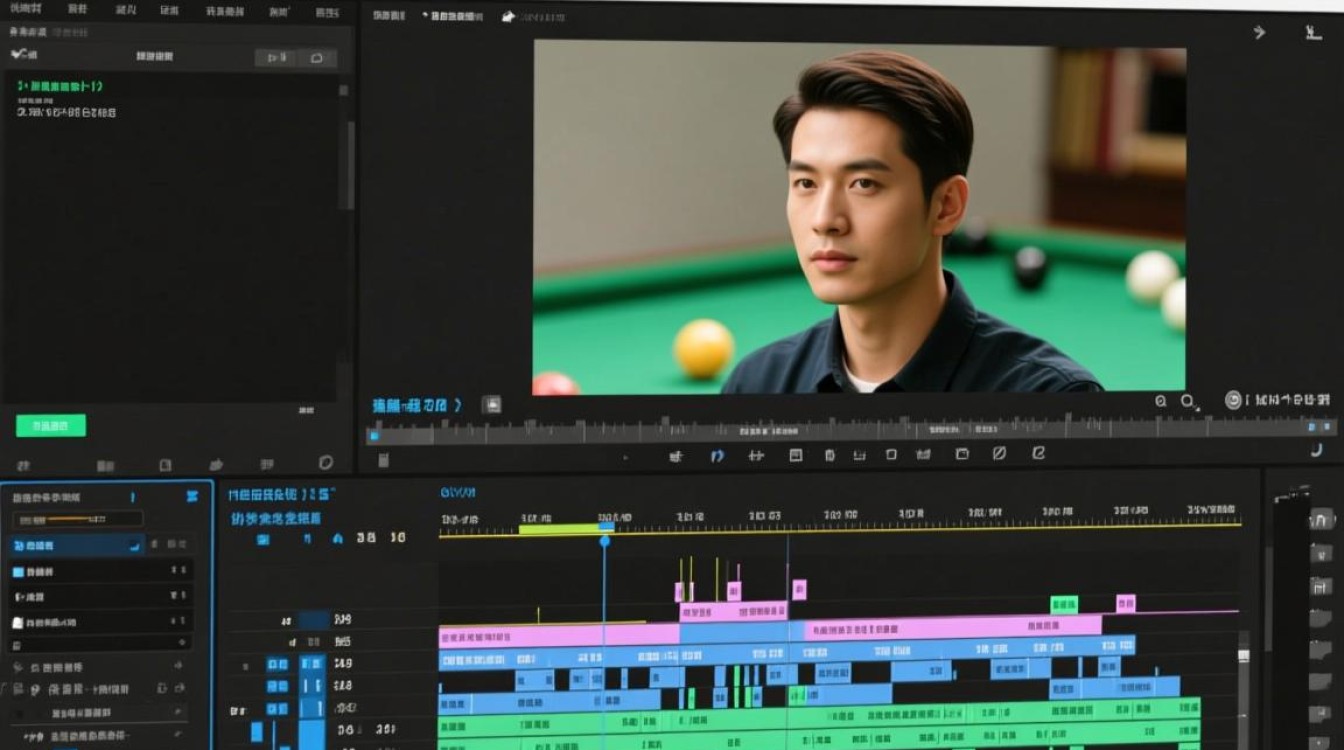Toggle the first blue track button in the track header
Viewport: 1344px width, 750px height.
click(277, 664)
